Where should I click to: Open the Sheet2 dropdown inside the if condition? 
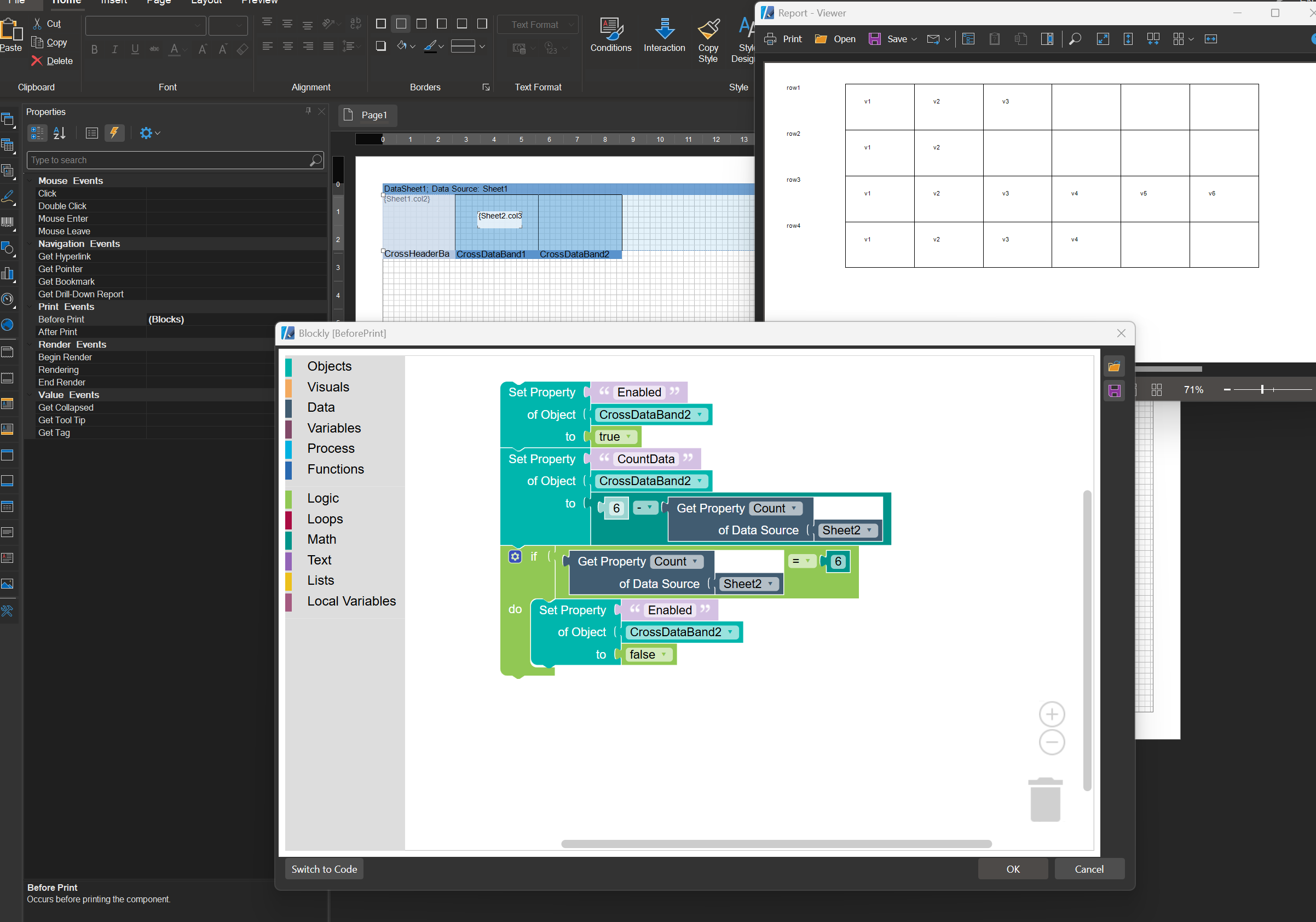pyautogui.click(x=748, y=584)
